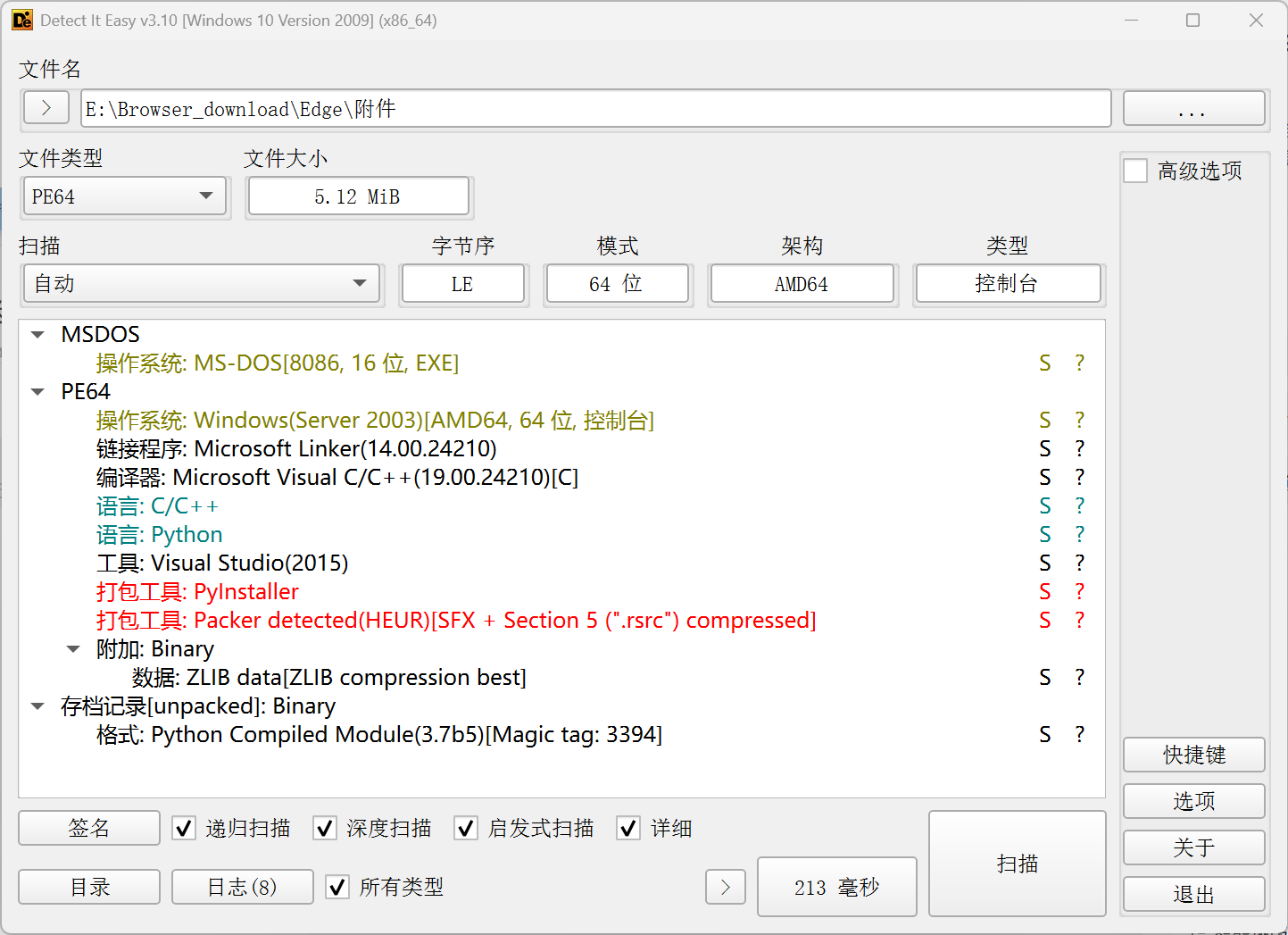
Task: Open the 快捷键 shortcuts button
Action: click(x=1194, y=755)
